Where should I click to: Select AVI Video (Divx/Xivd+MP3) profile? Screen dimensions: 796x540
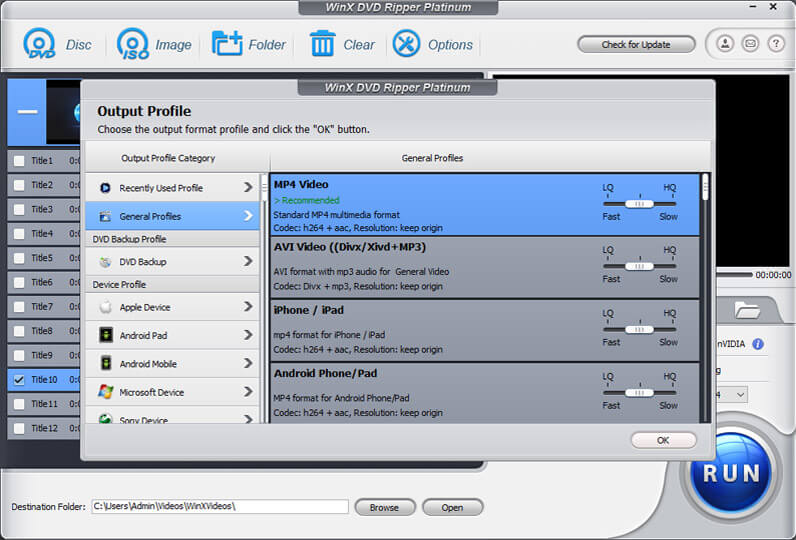[x=485, y=267]
